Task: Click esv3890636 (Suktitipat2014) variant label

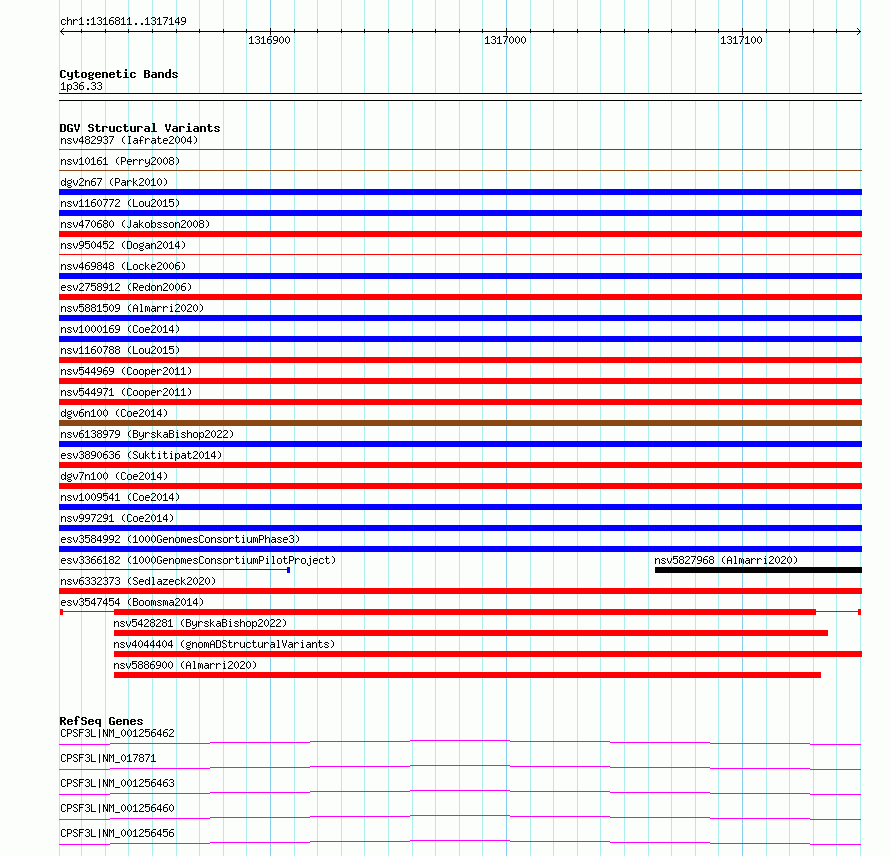Action: pyautogui.click(x=141, y=455)
